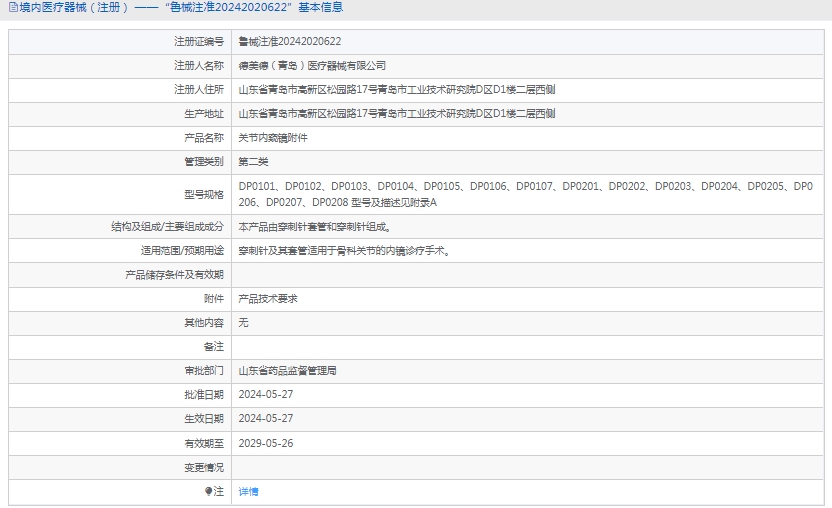Click management category value 第二类
The height and width of the screenshot is (508, 832).
click(253, 162)
